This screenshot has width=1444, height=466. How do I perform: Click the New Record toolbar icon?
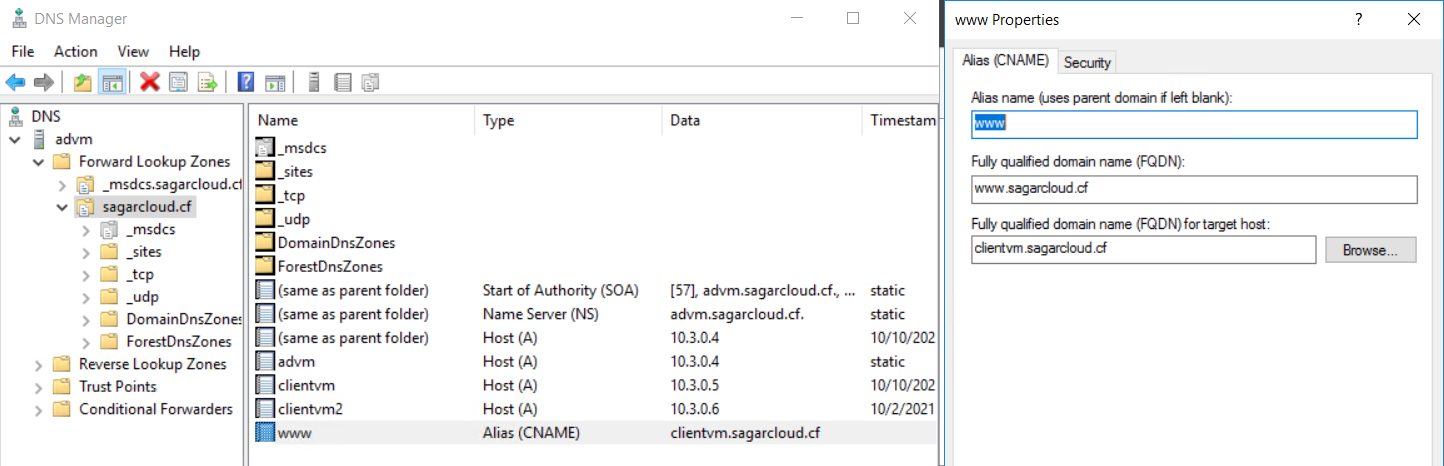(x=342, y=82)
